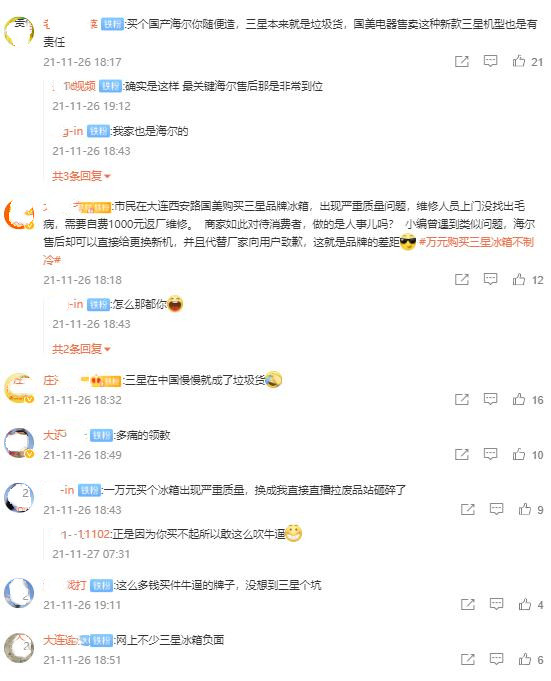Share the comment with 16 likes
Screen dimensions: 551x681
(462, 399)
